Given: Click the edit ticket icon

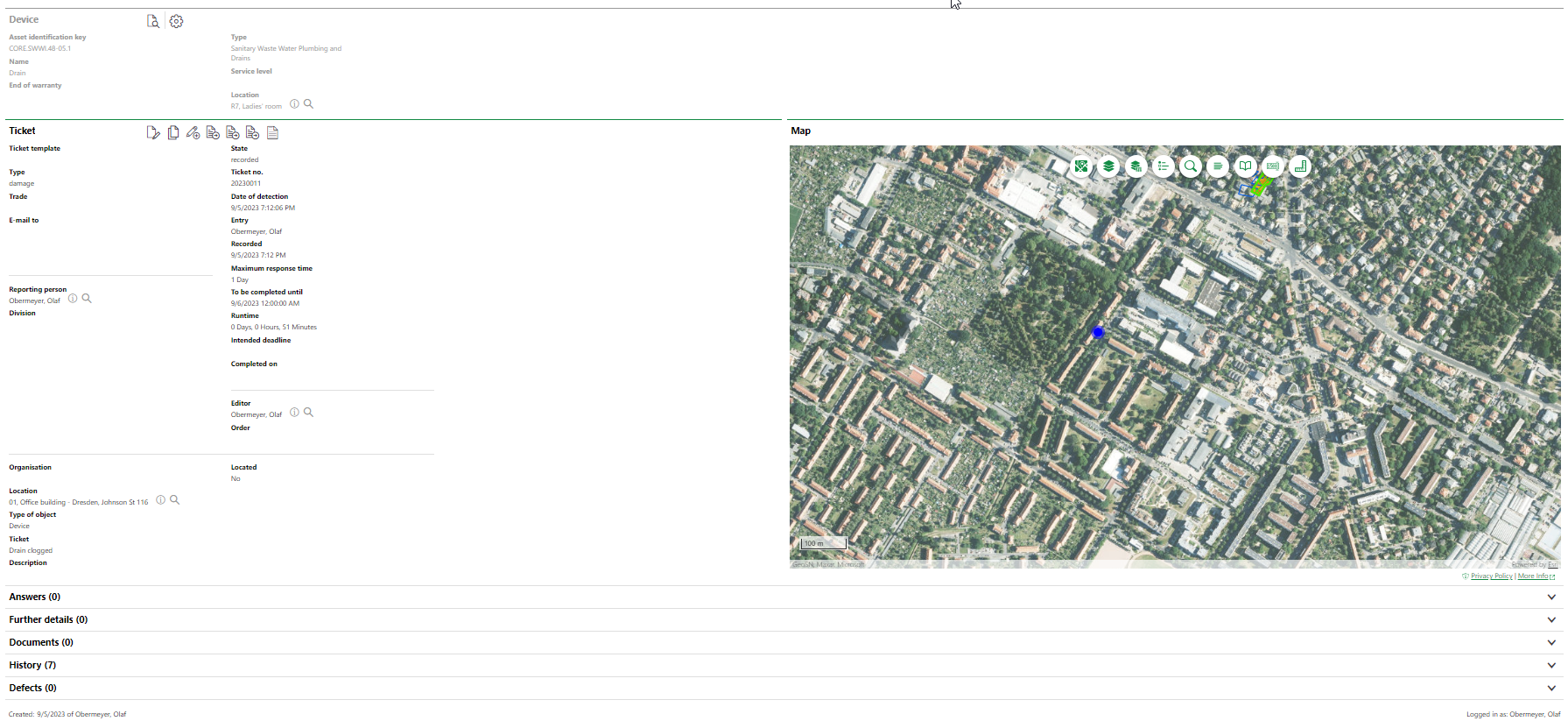Looking at the screenshot, I should 153,133.
